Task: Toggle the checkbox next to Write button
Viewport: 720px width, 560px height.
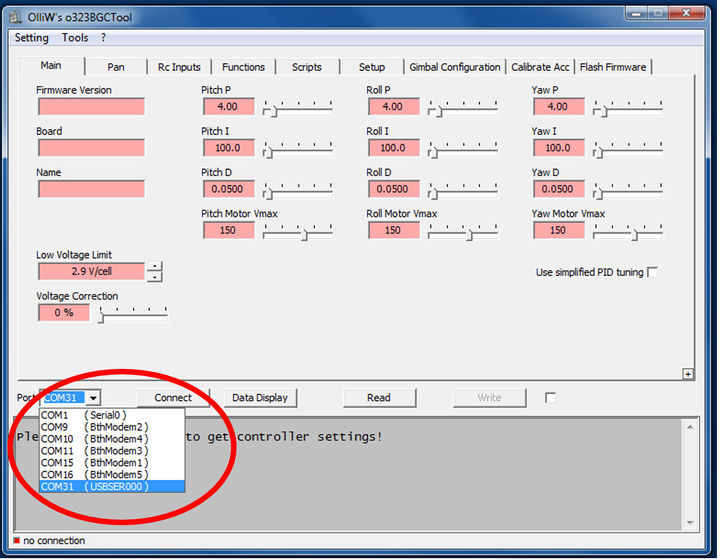Action: 550,397
